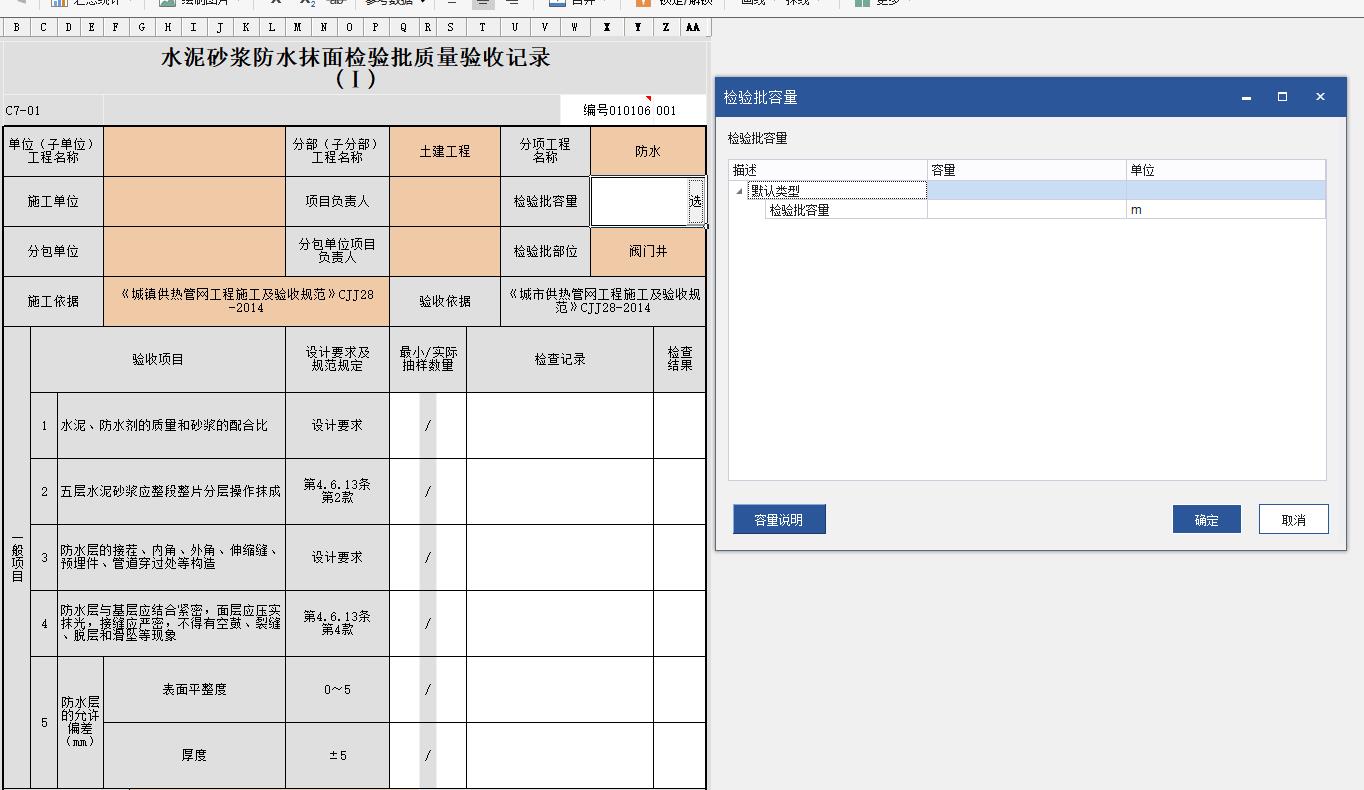Click the sampling cell for 表面平整度 row
The height and width of the screenshot is (790, 1364).
(x=428, y=690)
